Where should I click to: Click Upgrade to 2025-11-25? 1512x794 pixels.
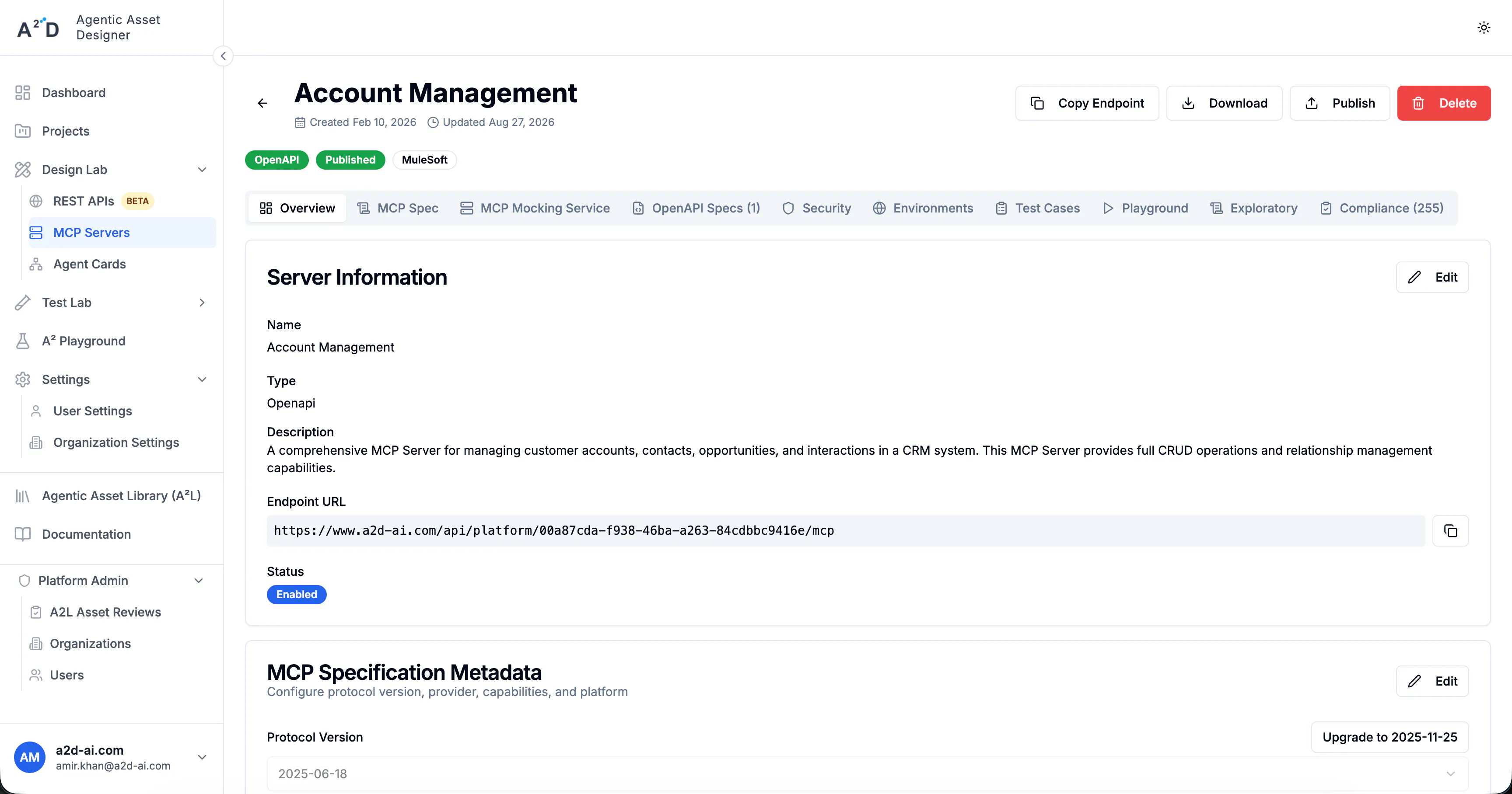point(1389,737)
